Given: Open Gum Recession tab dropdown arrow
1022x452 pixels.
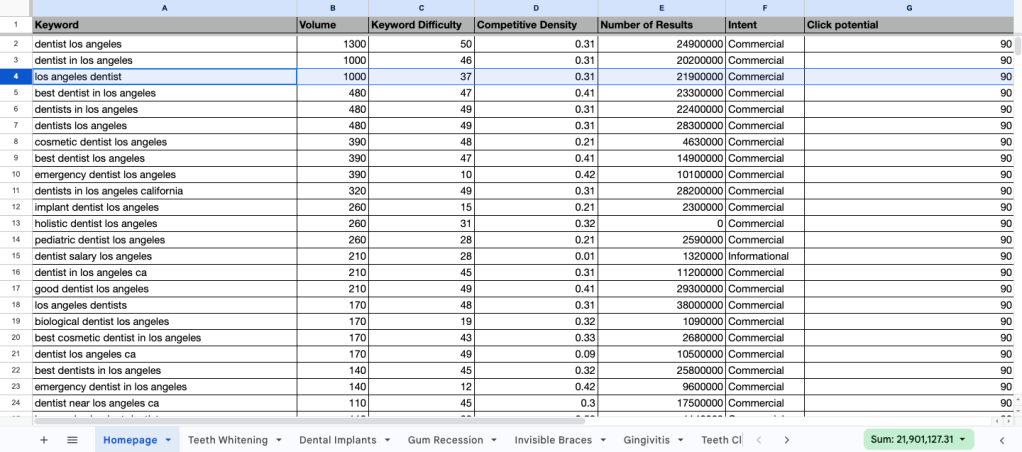Looking at the screenshot, I should point(493,440).
